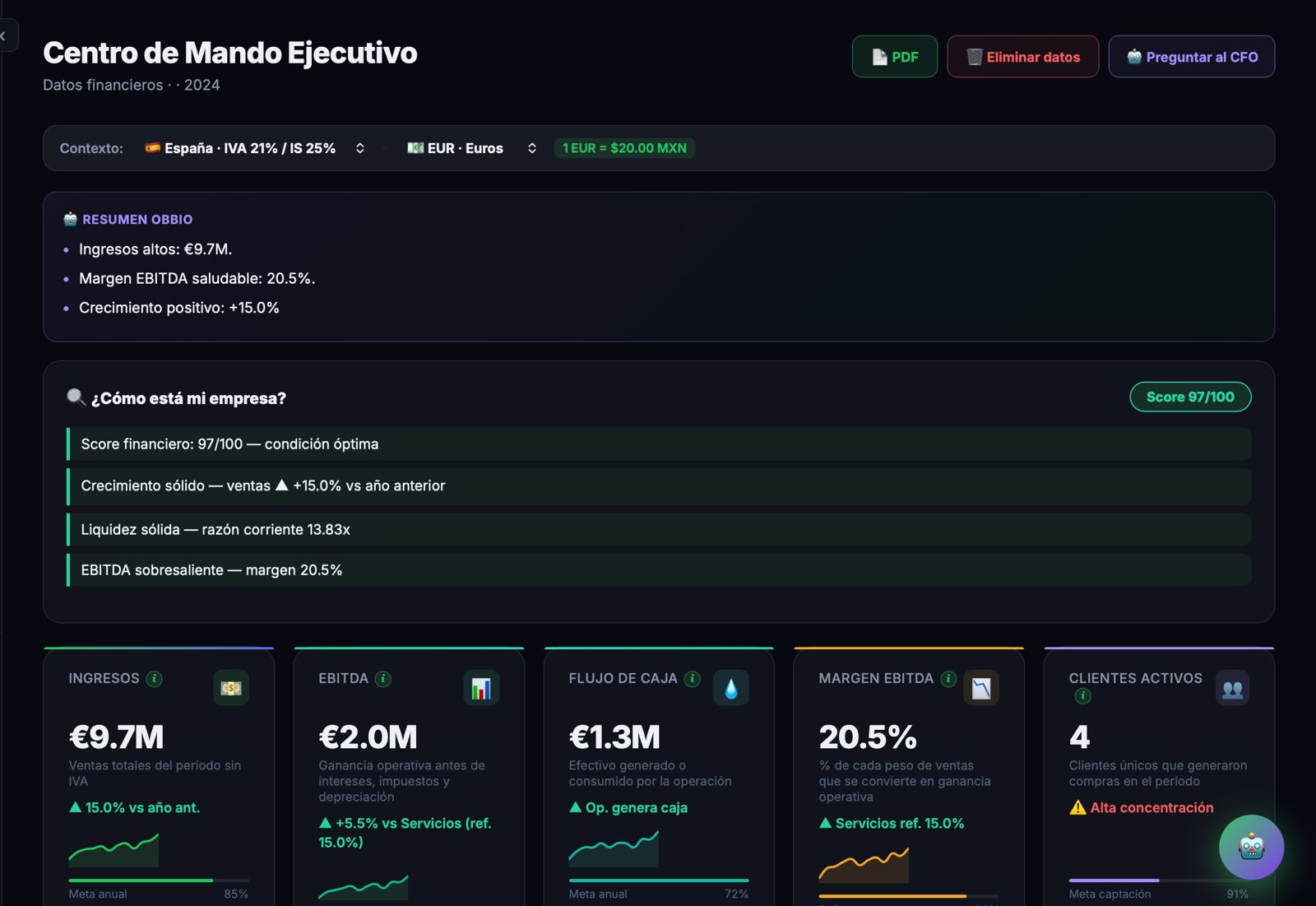Click the info icon beside MARGEN EBITDA
1316x906 pixels.
pos(948,679)
